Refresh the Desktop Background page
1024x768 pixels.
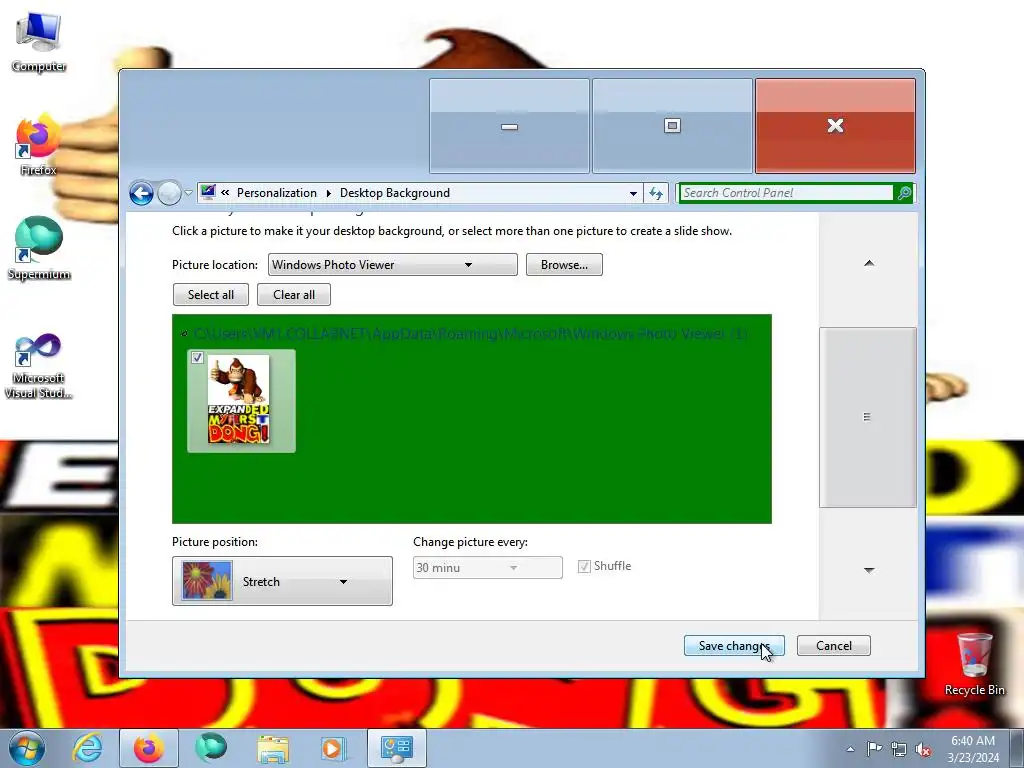coord(656,193)
